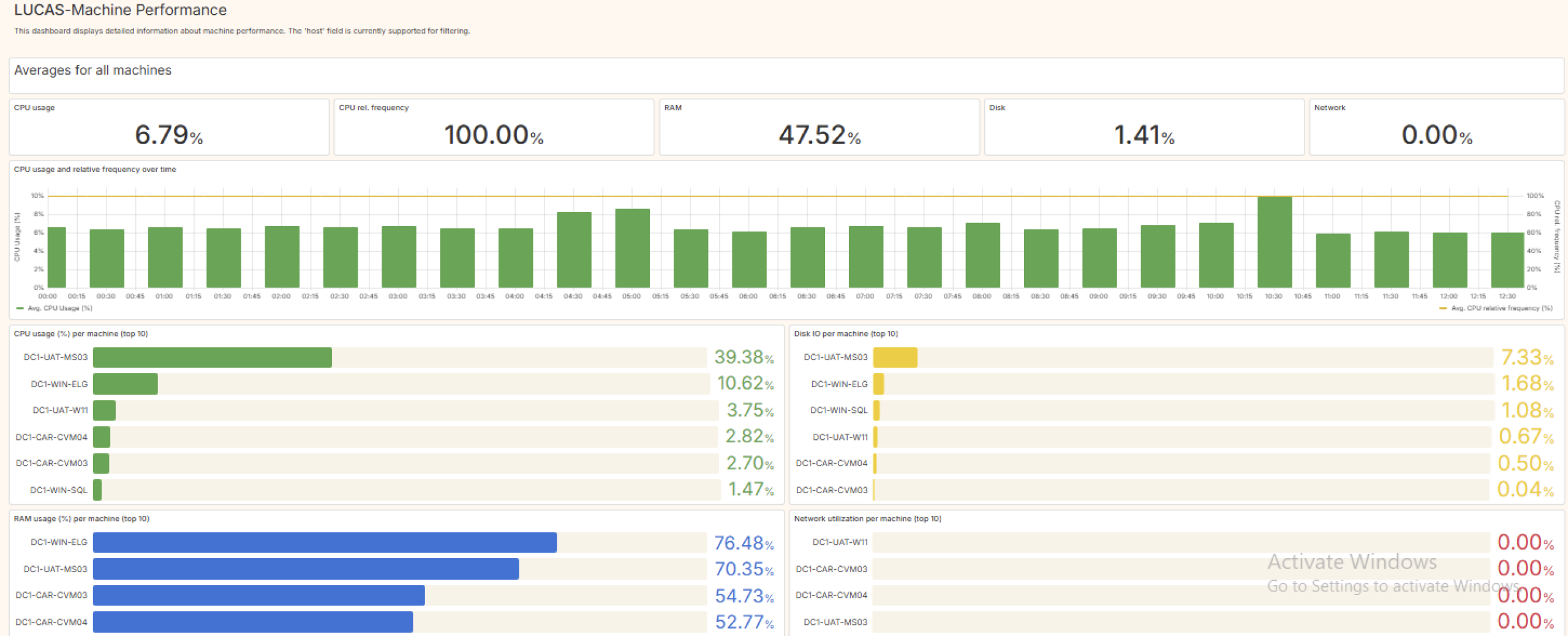The height and width of the screenshot is (636, 1568).
Task: Click DC1-WIN-ELG blue bar in RAM usage panel
Action: (x=325, y=542)
